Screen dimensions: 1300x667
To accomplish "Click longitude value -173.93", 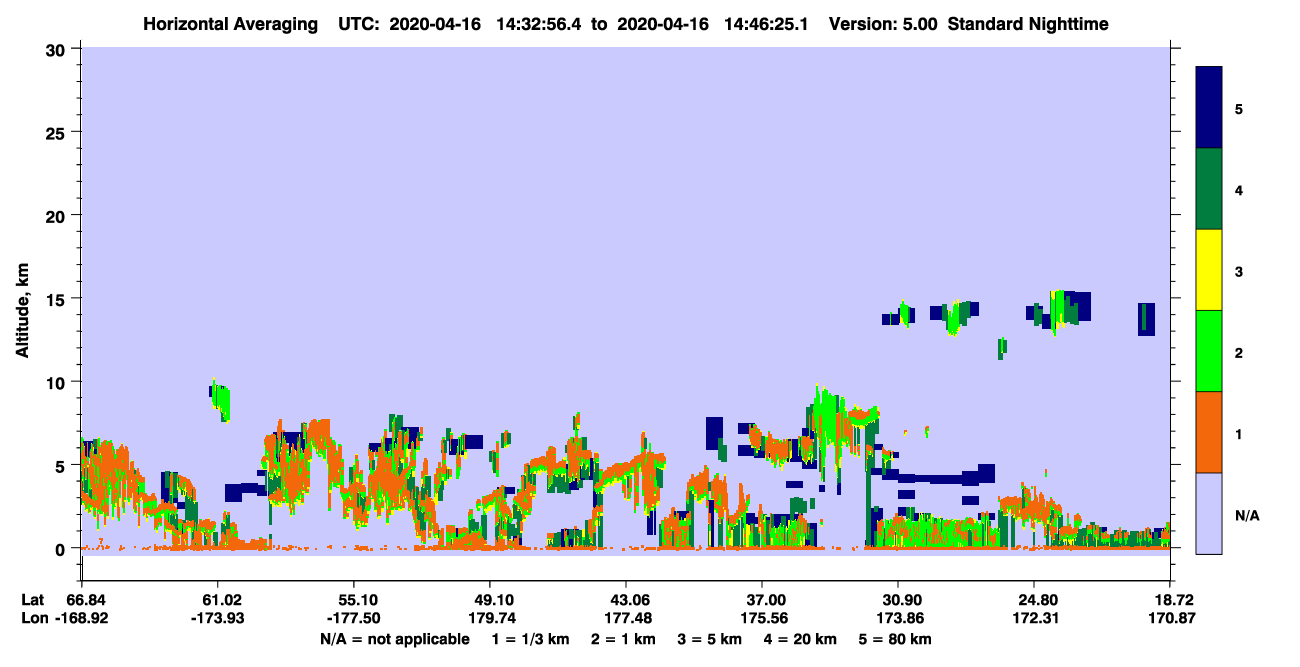I will pos(217,618).
